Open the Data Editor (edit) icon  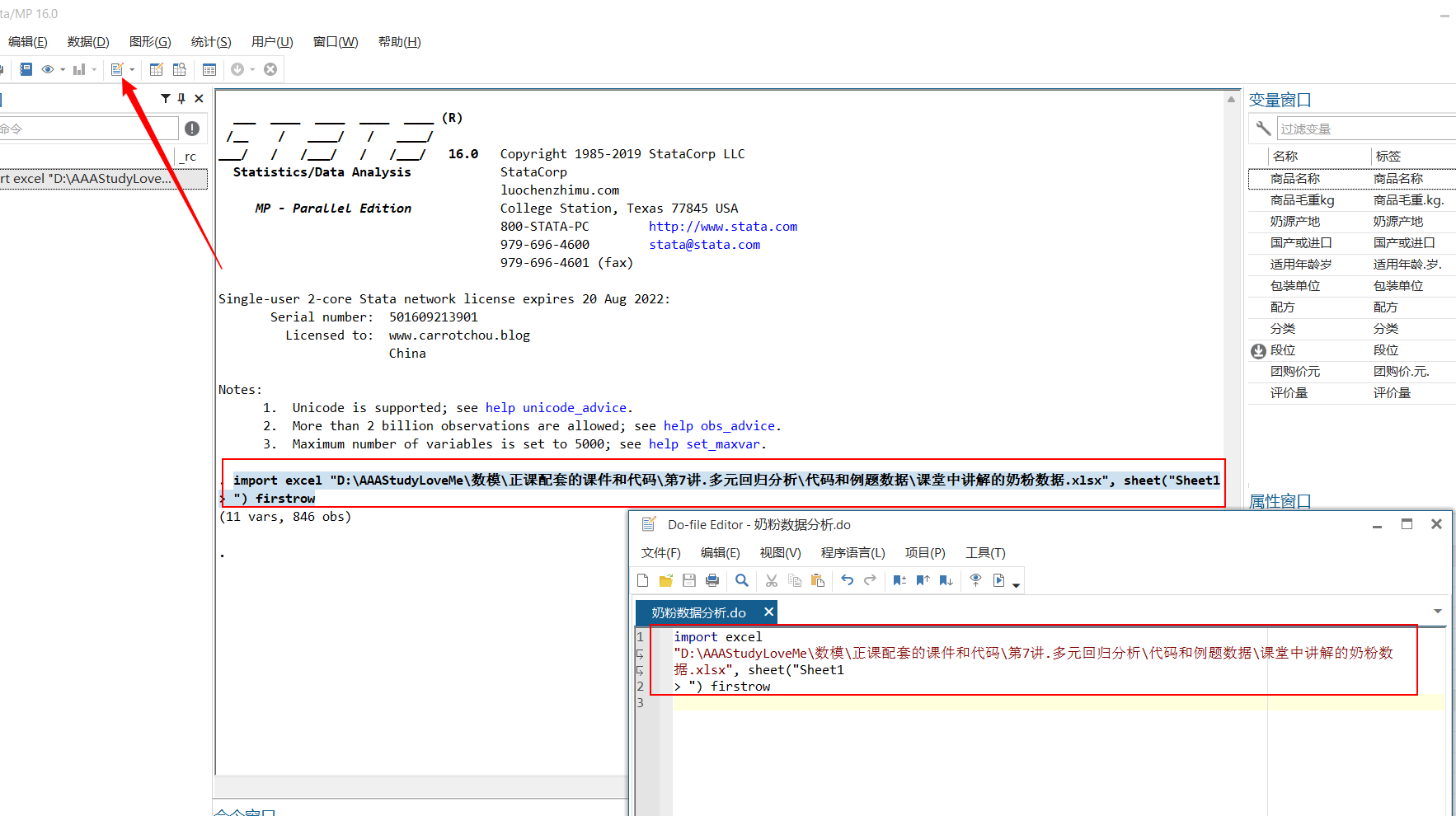point(157,70)
